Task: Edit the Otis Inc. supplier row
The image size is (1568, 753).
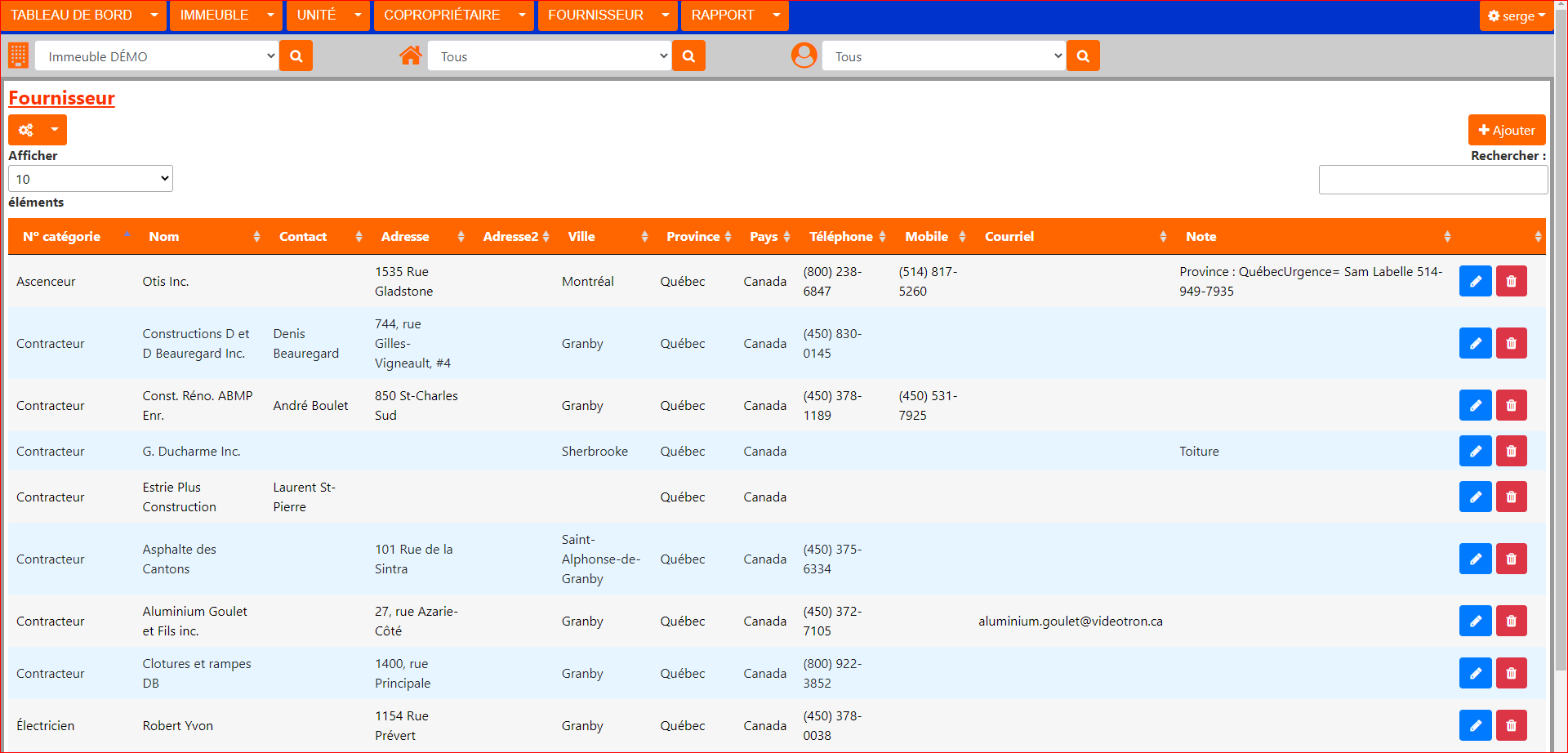Action: point(1475,281)
